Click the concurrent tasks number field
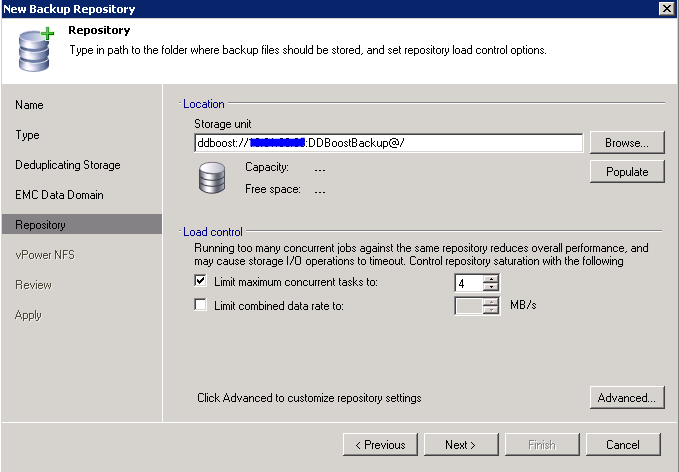679x472 pixels. point(468,283)
